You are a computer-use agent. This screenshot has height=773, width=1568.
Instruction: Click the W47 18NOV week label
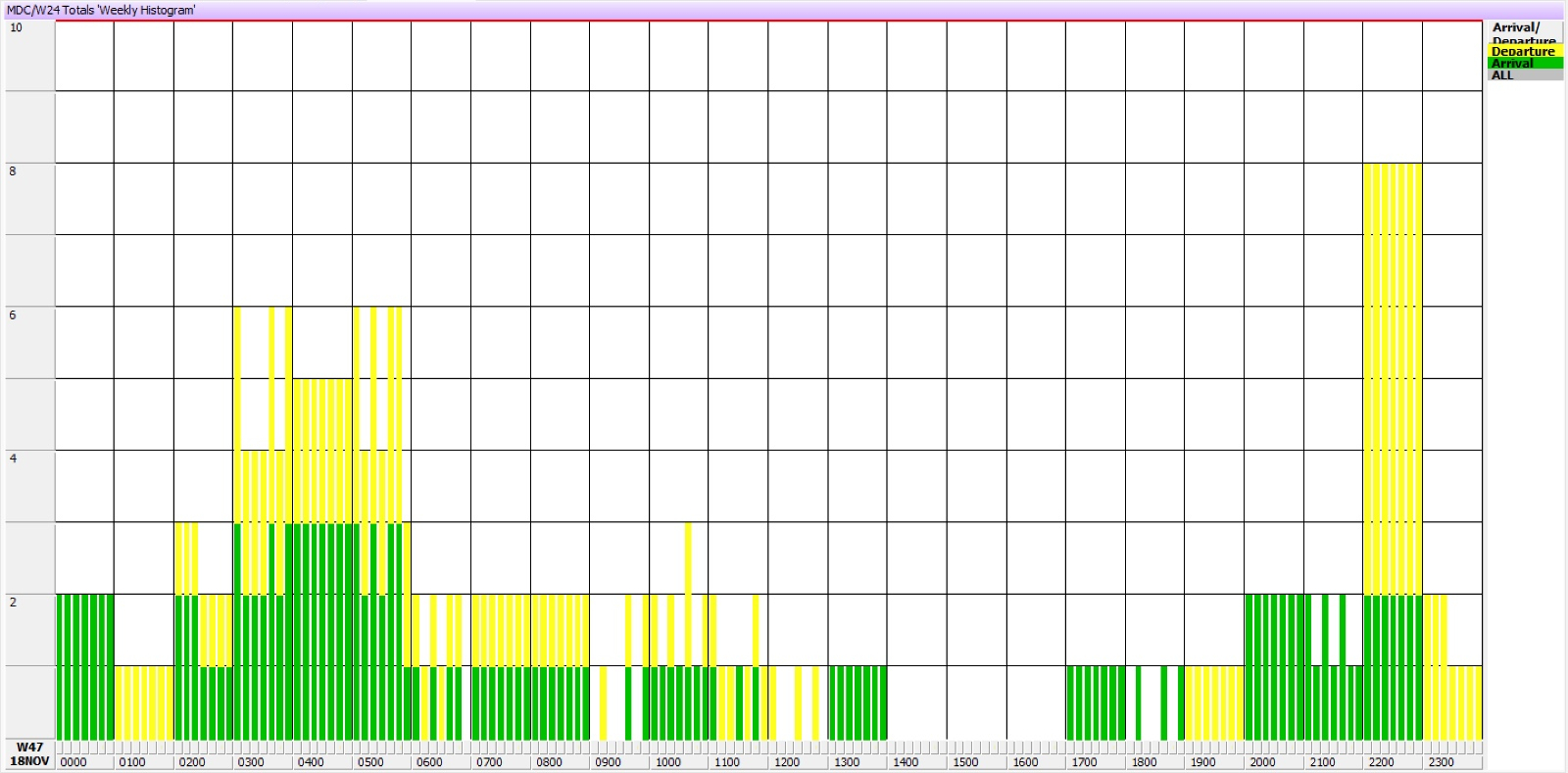coord(29,754)
